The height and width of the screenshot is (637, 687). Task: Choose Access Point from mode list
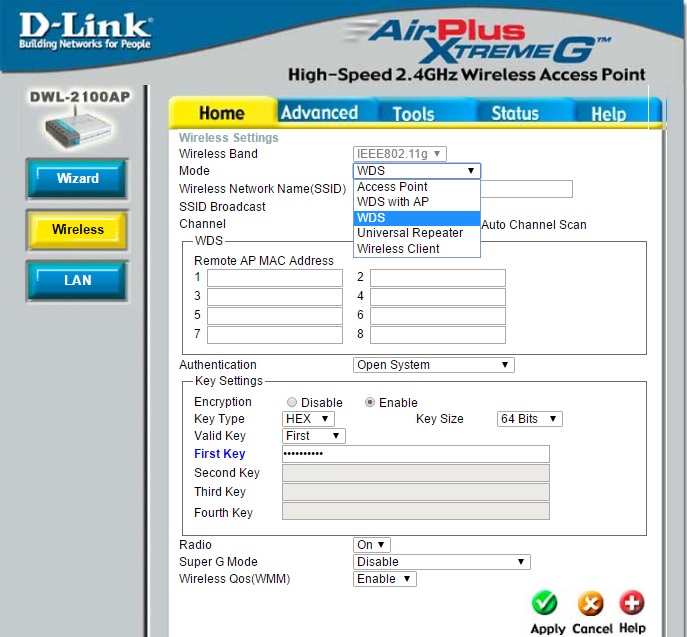(x=417, y=187)
